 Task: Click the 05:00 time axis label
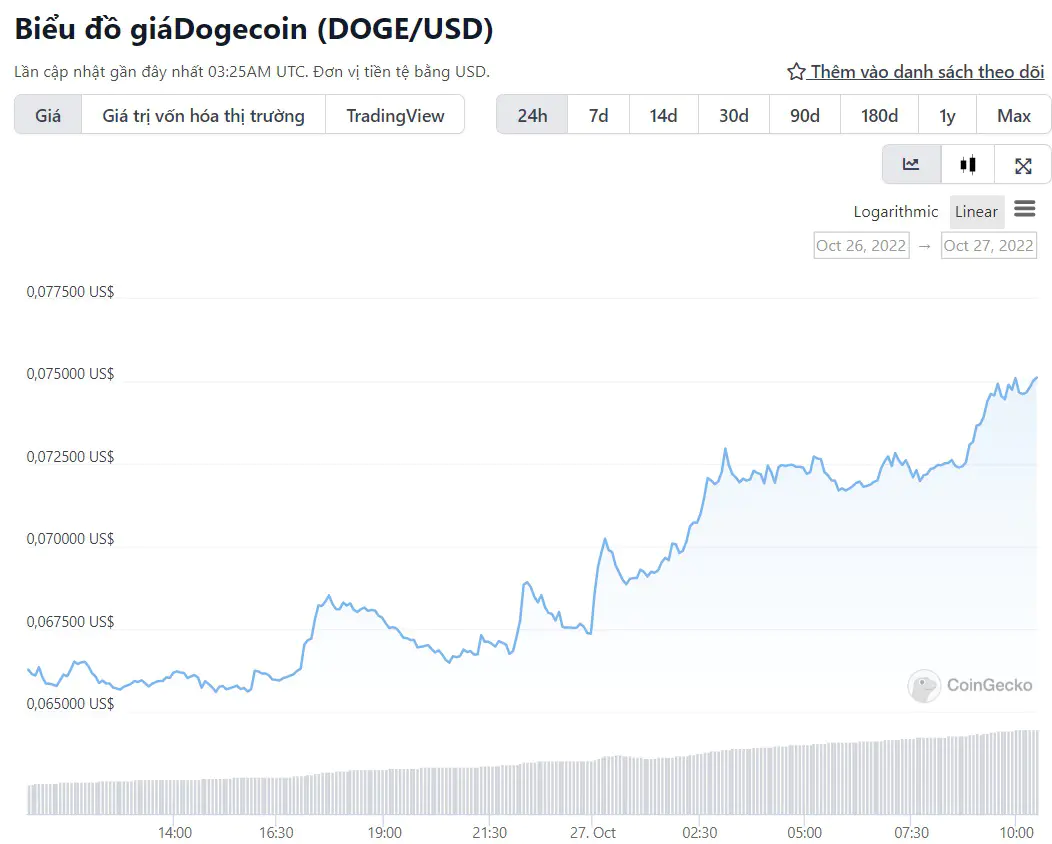[804, 833]
